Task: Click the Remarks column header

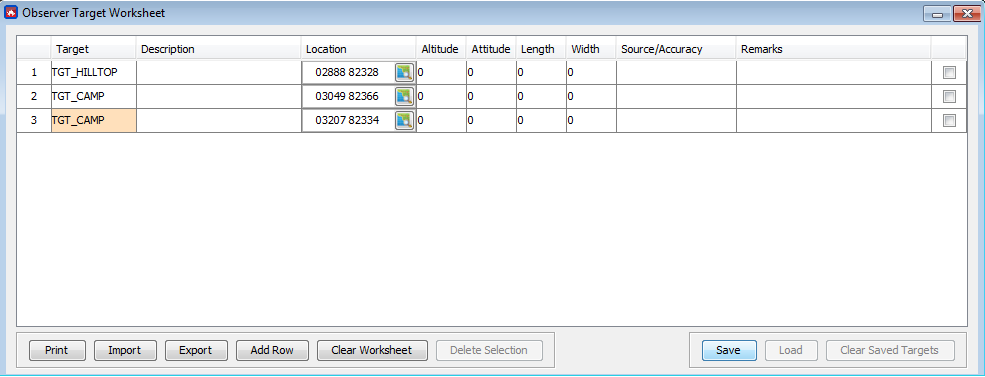Action: 834,49
